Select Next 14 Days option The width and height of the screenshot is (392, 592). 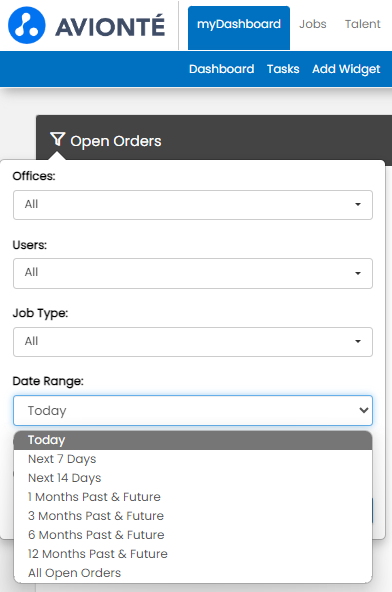pos(193,478)
